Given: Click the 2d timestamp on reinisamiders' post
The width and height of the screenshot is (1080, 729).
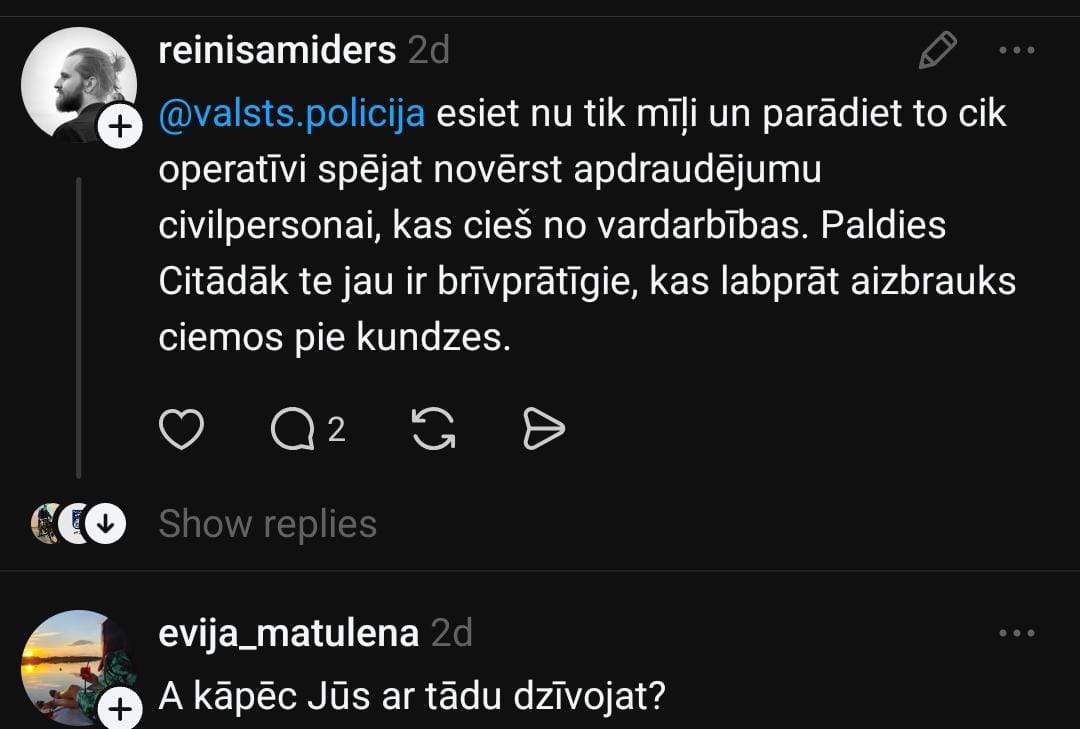Looking at the screenshot, I should coord(429,50).
